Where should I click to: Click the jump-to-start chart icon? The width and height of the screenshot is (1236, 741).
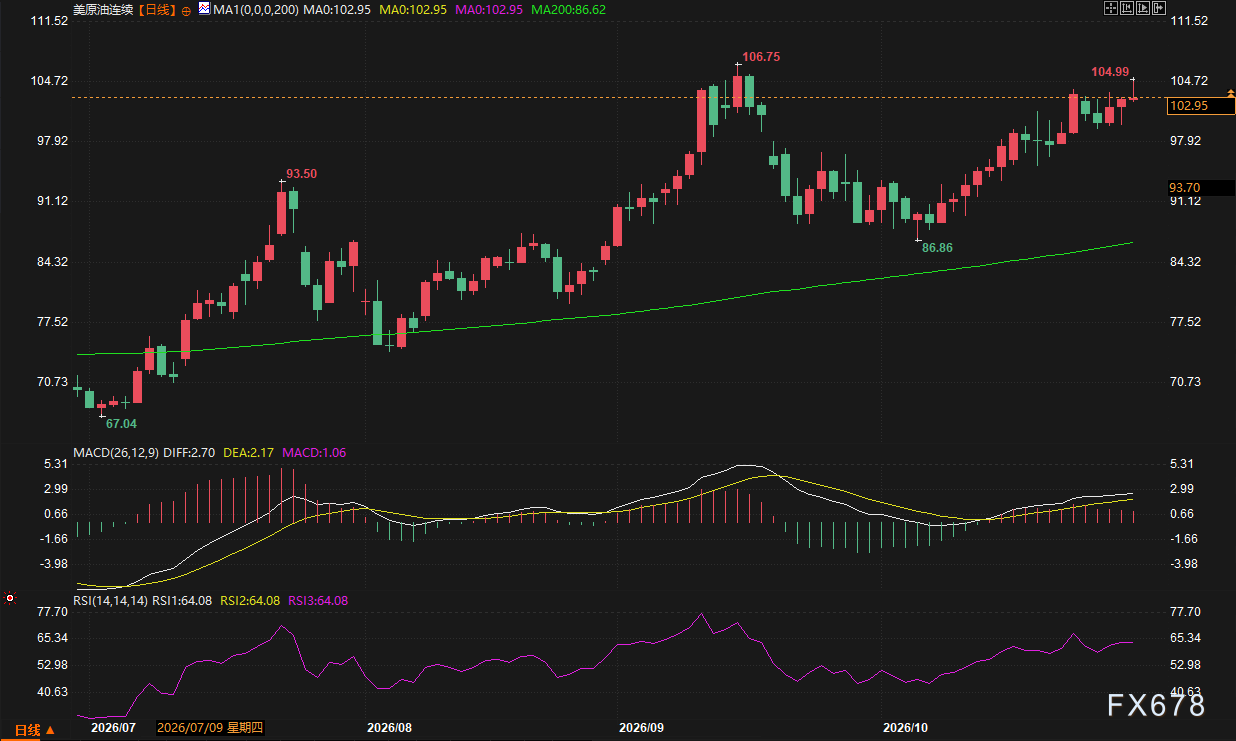coord(1126,8)
